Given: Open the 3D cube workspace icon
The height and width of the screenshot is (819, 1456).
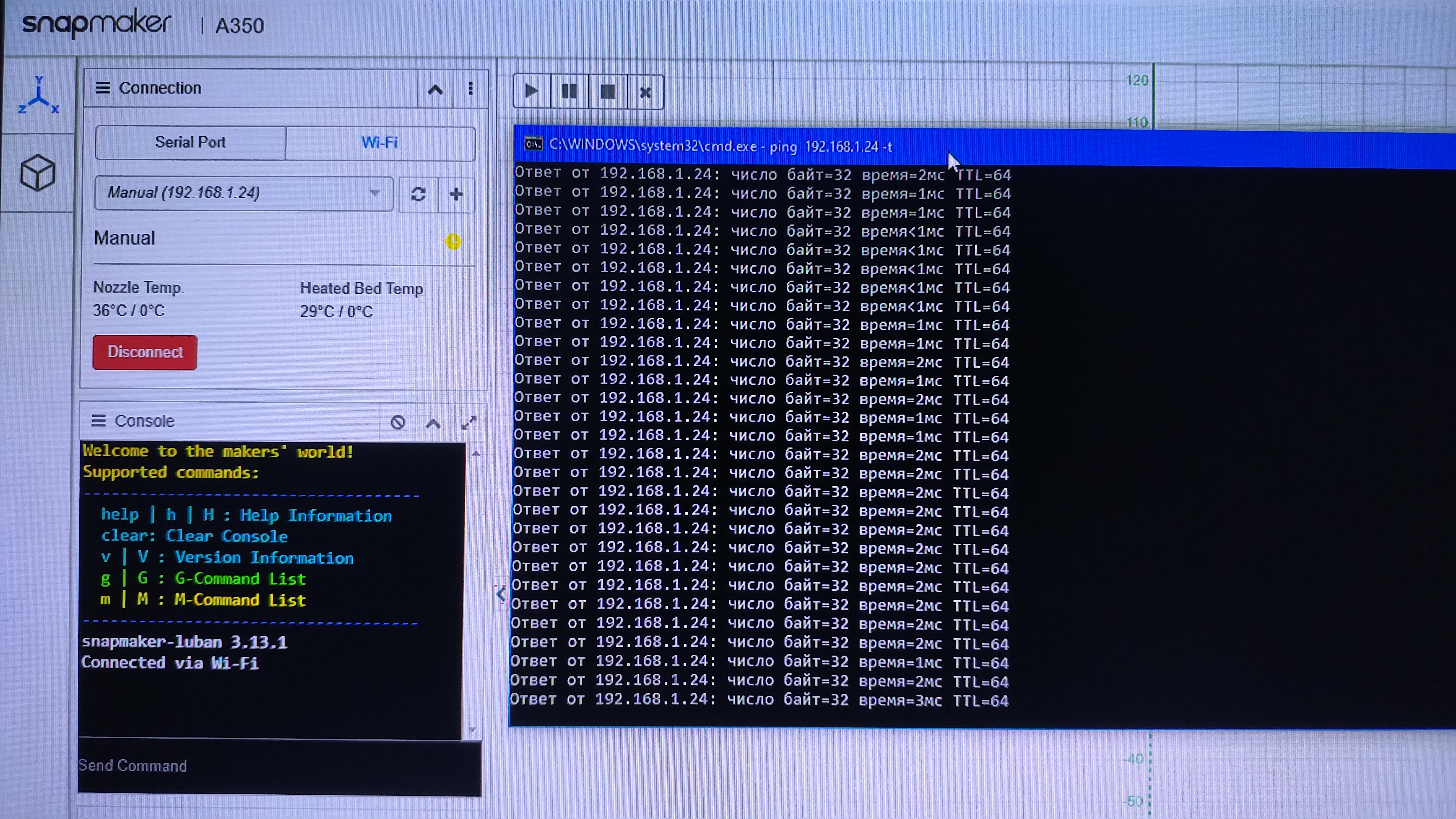Looking at the screenshot, I should (38, 173).
